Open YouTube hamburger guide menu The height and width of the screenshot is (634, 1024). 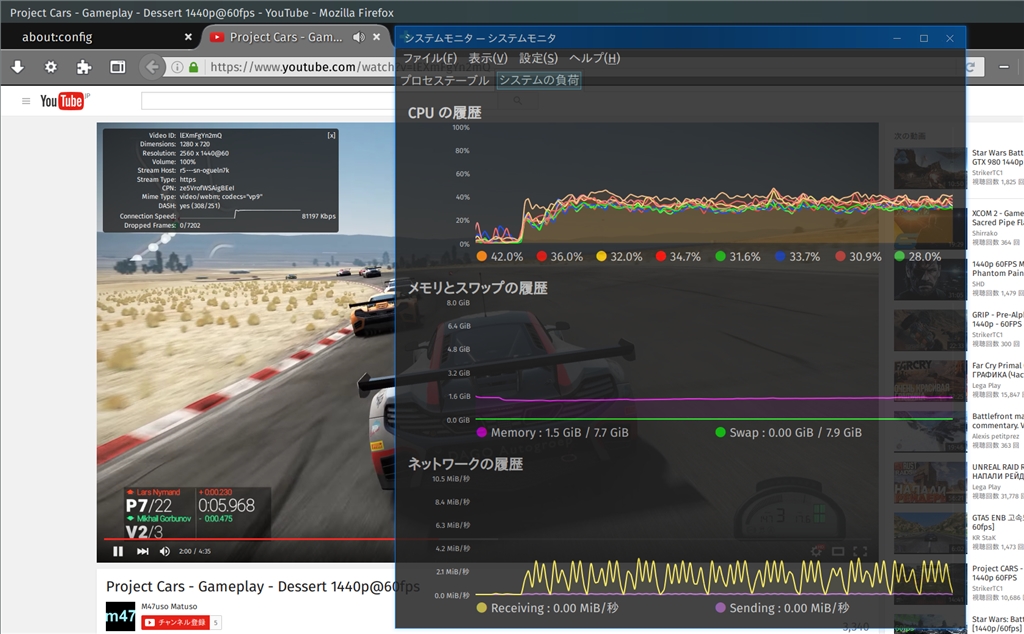[26, 101]
